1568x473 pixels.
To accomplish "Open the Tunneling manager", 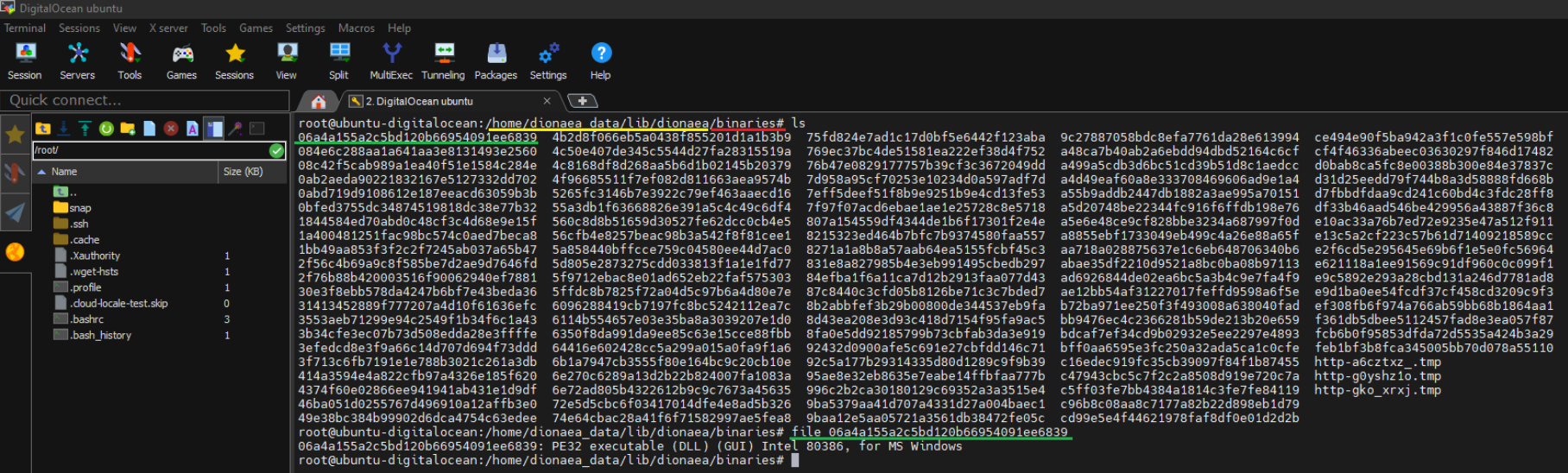I will (443, 60).
